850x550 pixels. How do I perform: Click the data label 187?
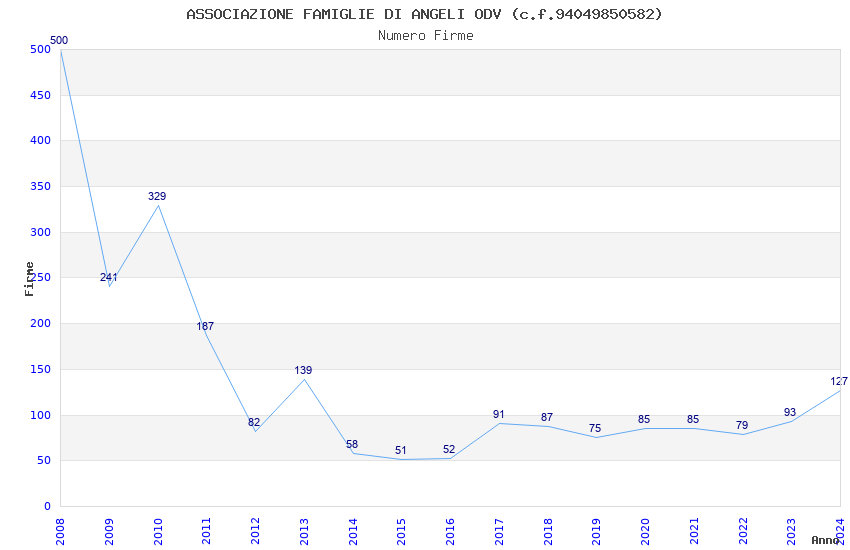pyautogui.click(x=205, y=326)
